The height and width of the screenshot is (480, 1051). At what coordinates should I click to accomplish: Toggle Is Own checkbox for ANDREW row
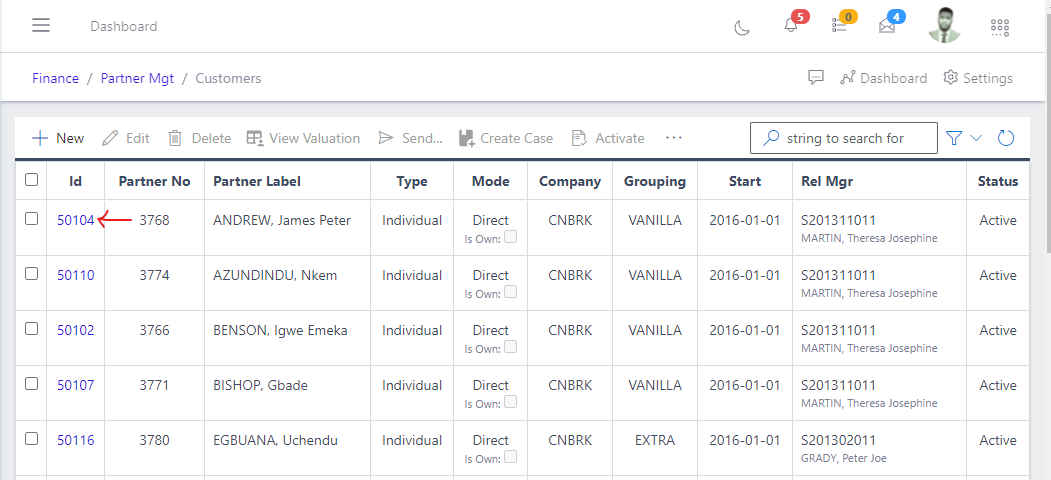tap(511, 237)
